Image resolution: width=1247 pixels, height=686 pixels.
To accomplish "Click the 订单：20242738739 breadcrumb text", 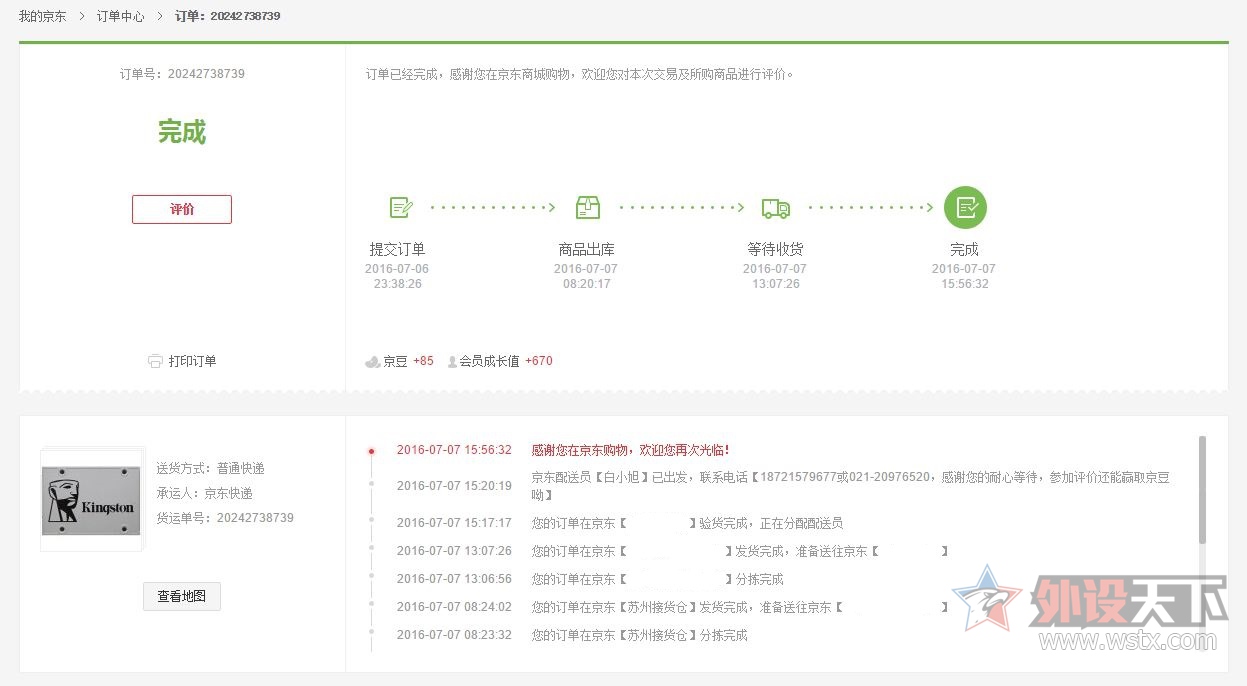I will (x=227, y=16).
